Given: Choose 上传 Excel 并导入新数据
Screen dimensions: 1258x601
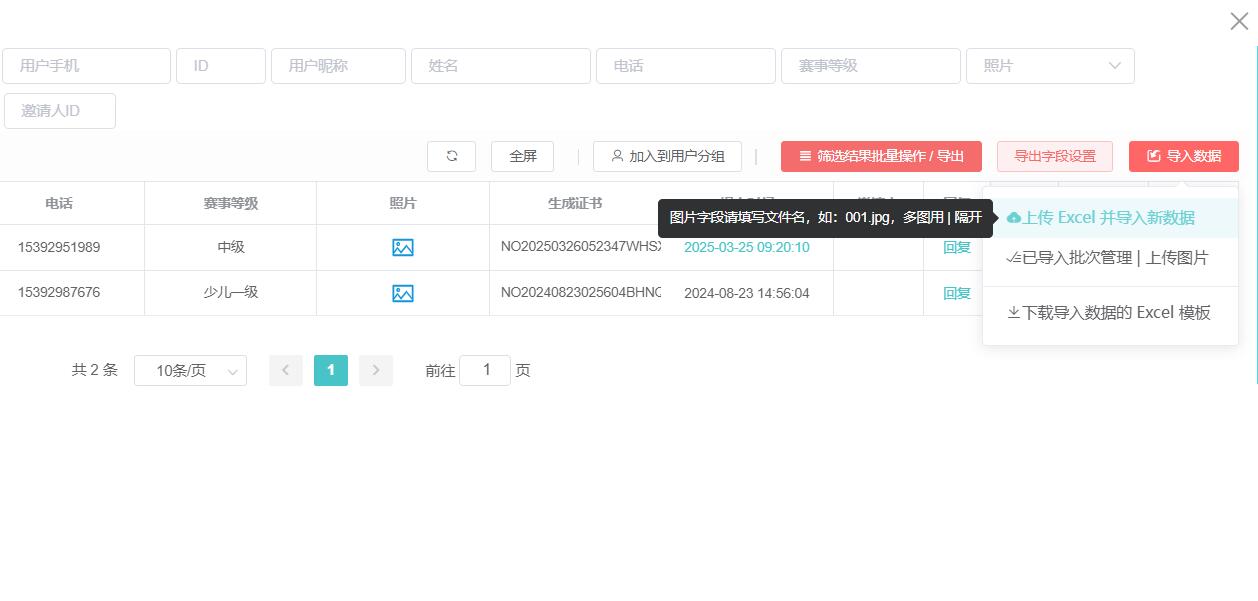Looking at the screenshot, I should click(x=1110, y=218).
